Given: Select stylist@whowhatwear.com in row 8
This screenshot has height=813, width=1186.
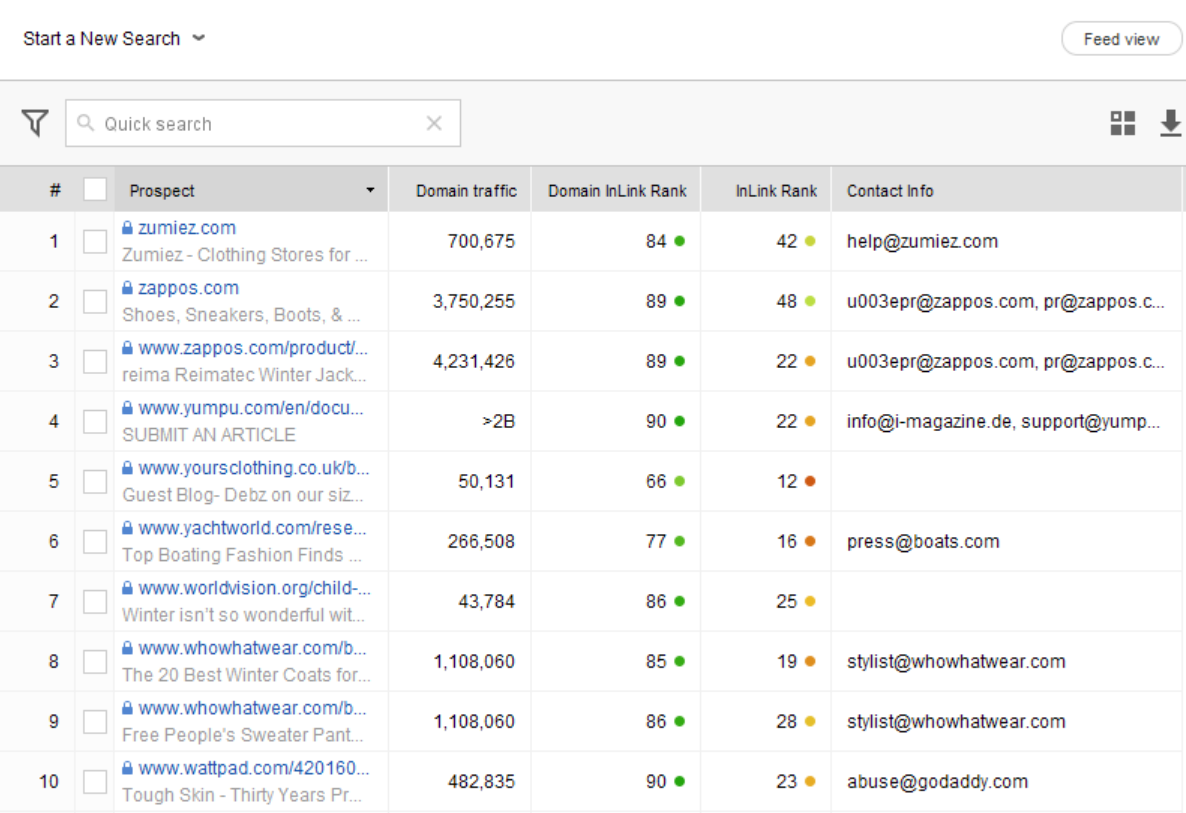Looking at the screenshot, I should click(956, 662).
